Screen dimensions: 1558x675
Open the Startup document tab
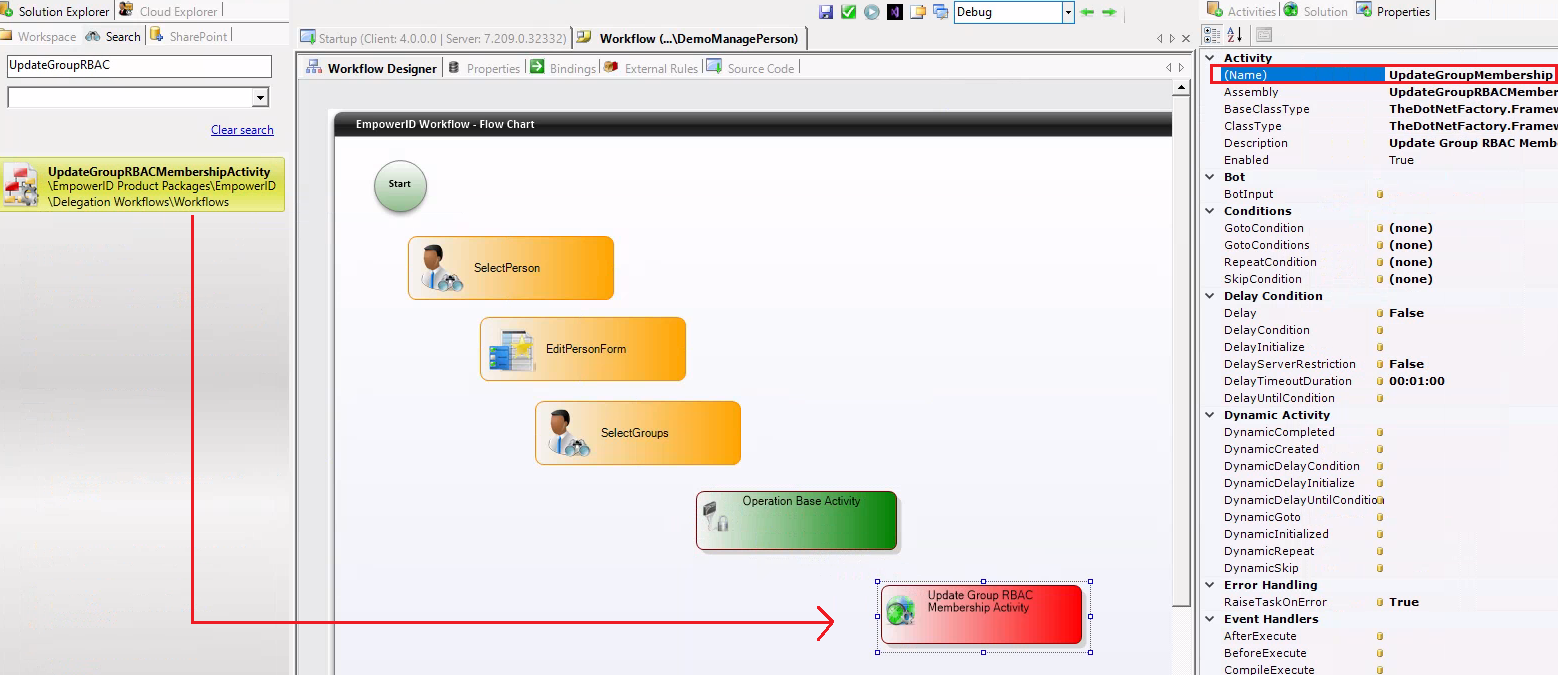pos(433,38)
